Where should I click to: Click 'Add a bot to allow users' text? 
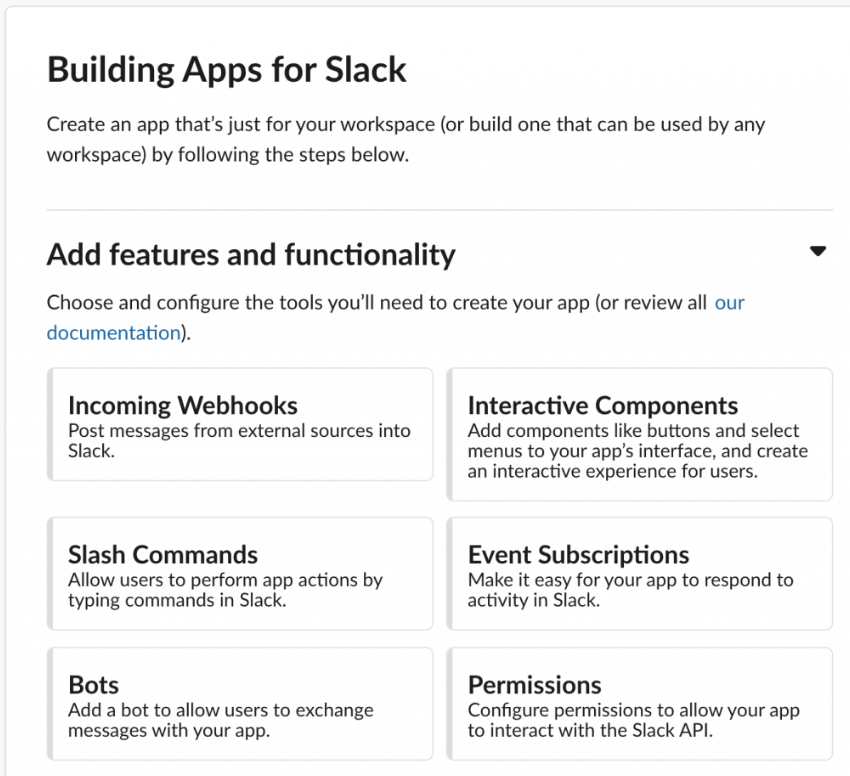point(221,720)
